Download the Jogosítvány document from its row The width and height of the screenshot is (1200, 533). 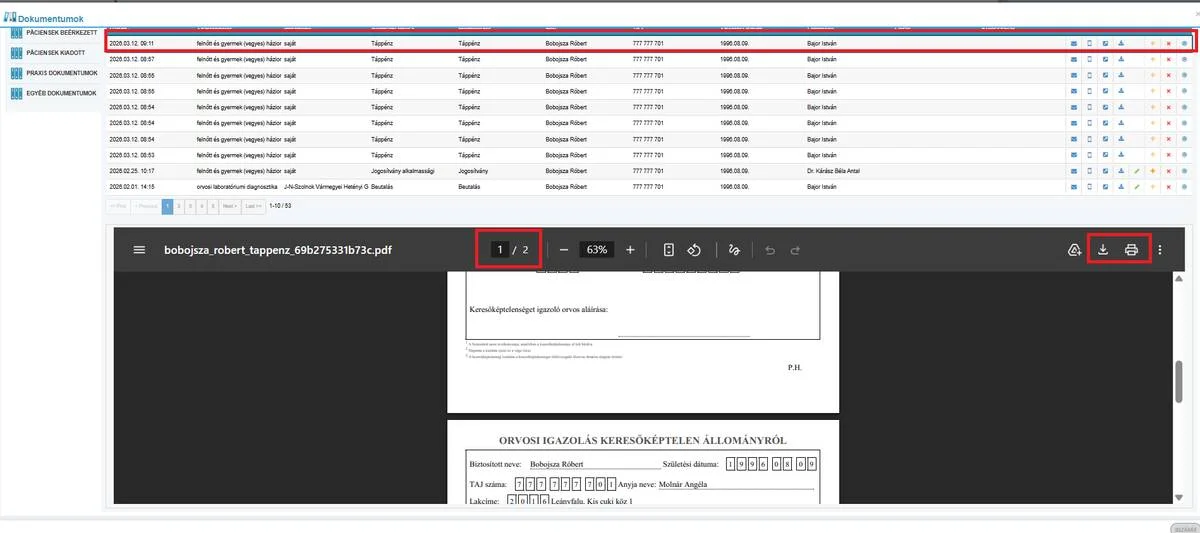(1121, 171)
